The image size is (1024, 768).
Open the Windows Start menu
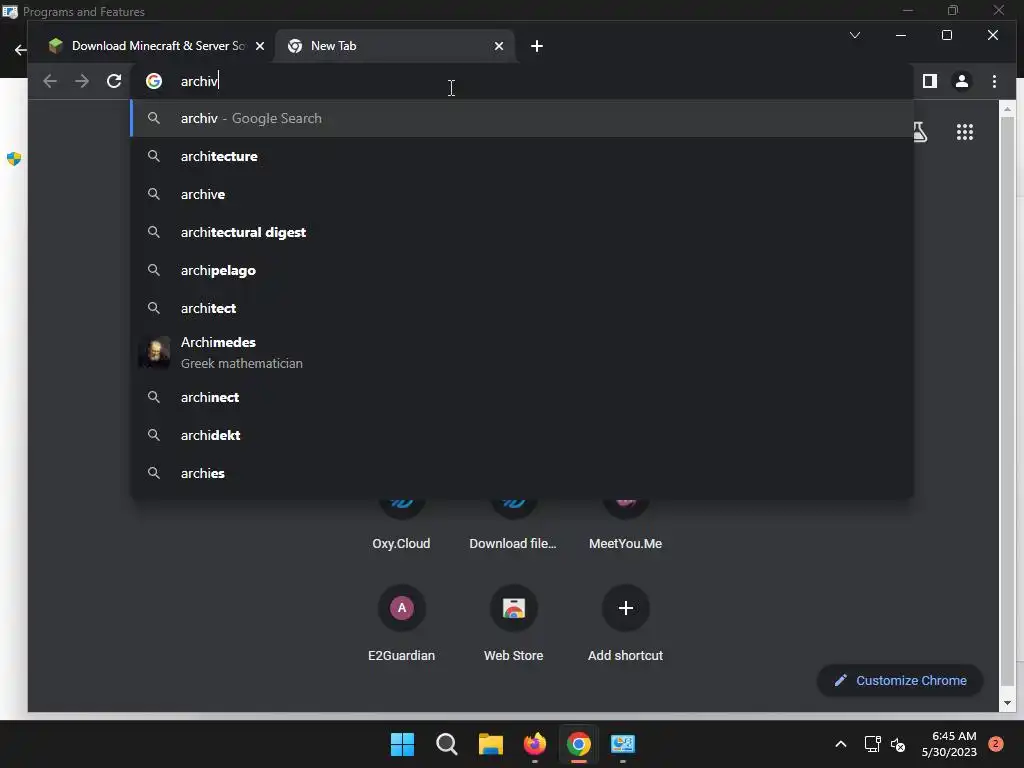coord(402,744)
